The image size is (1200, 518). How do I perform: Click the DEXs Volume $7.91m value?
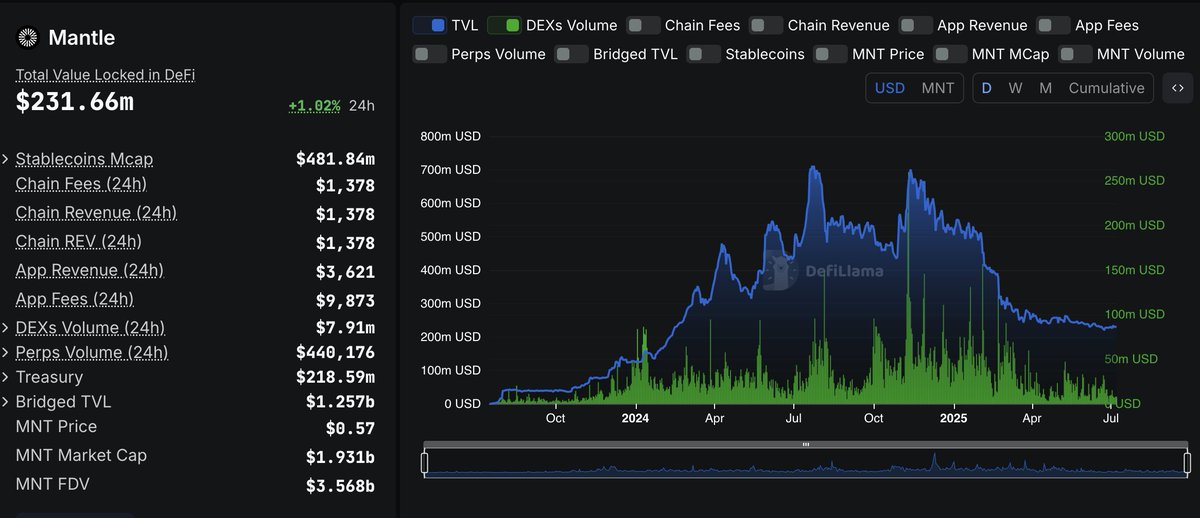(x=346, y=328)
